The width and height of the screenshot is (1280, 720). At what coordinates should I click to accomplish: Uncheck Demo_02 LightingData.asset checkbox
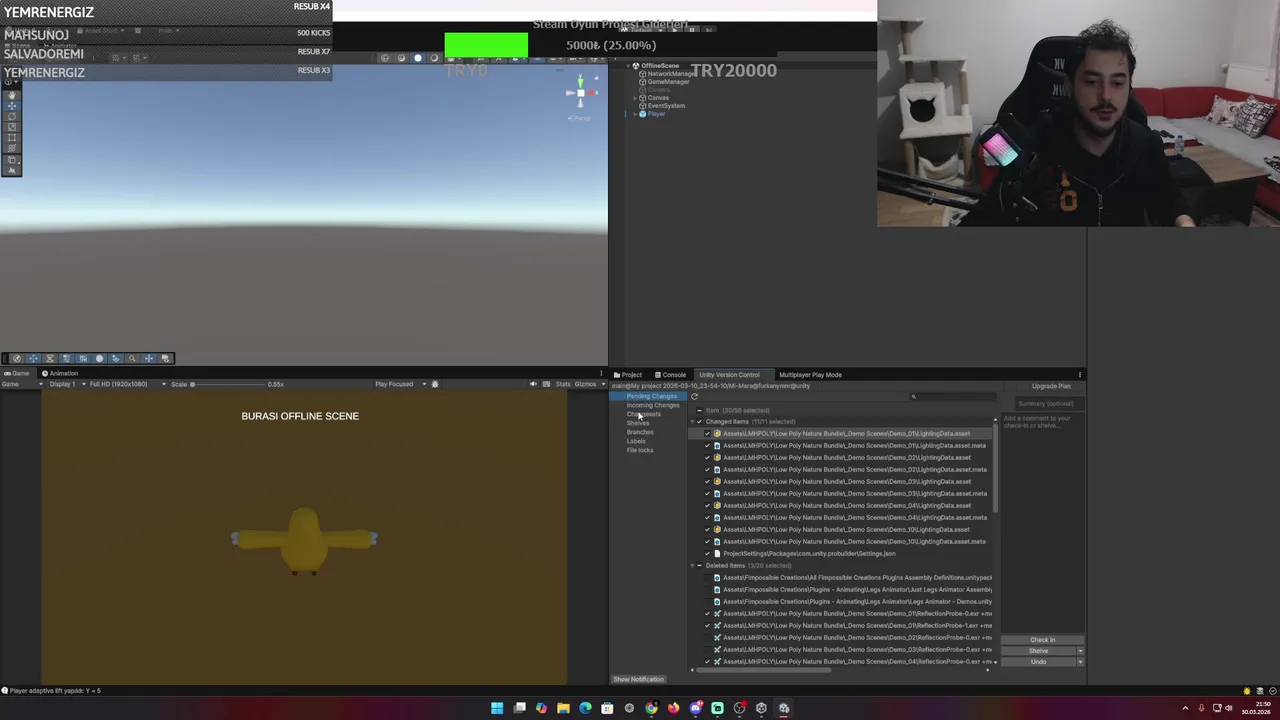(707, 458)
